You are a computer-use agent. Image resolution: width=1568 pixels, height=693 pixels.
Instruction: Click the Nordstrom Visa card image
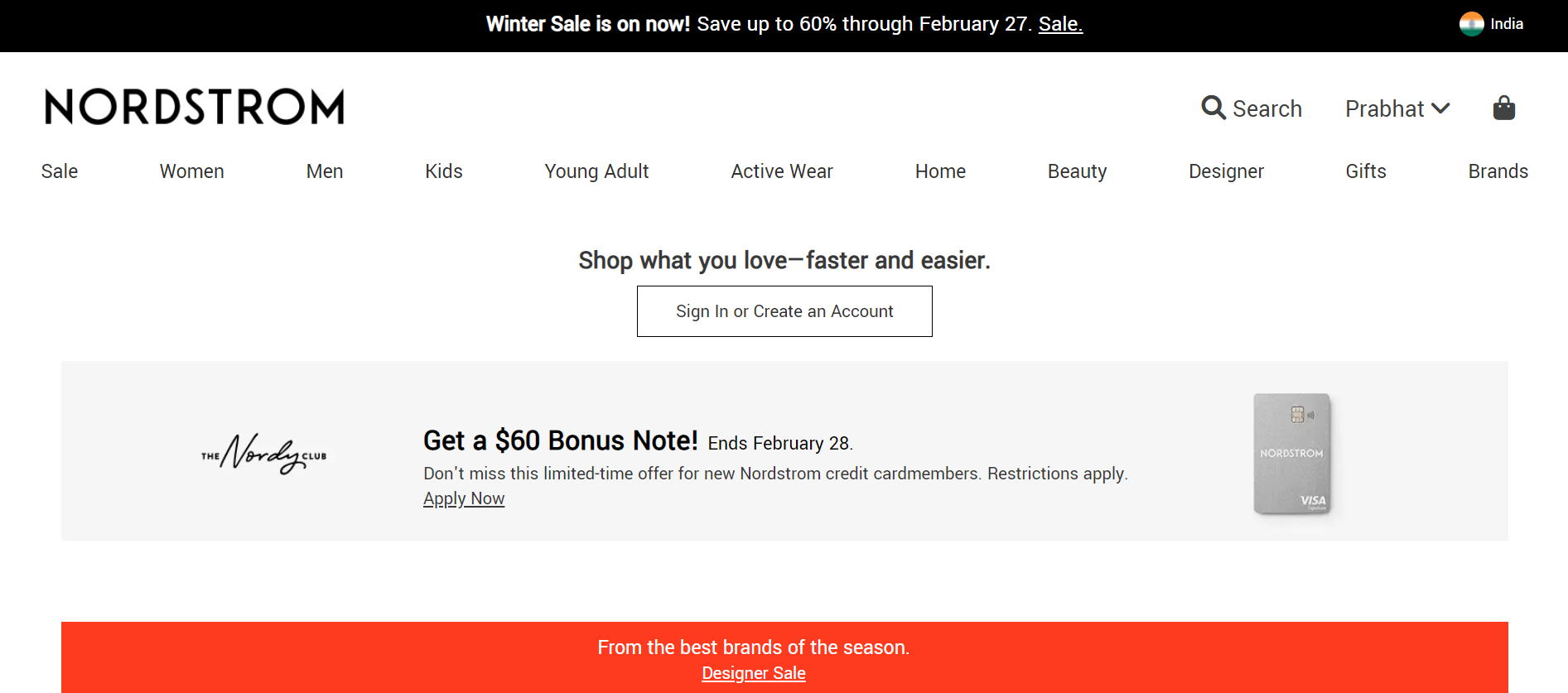click(x=1292, y=454)
